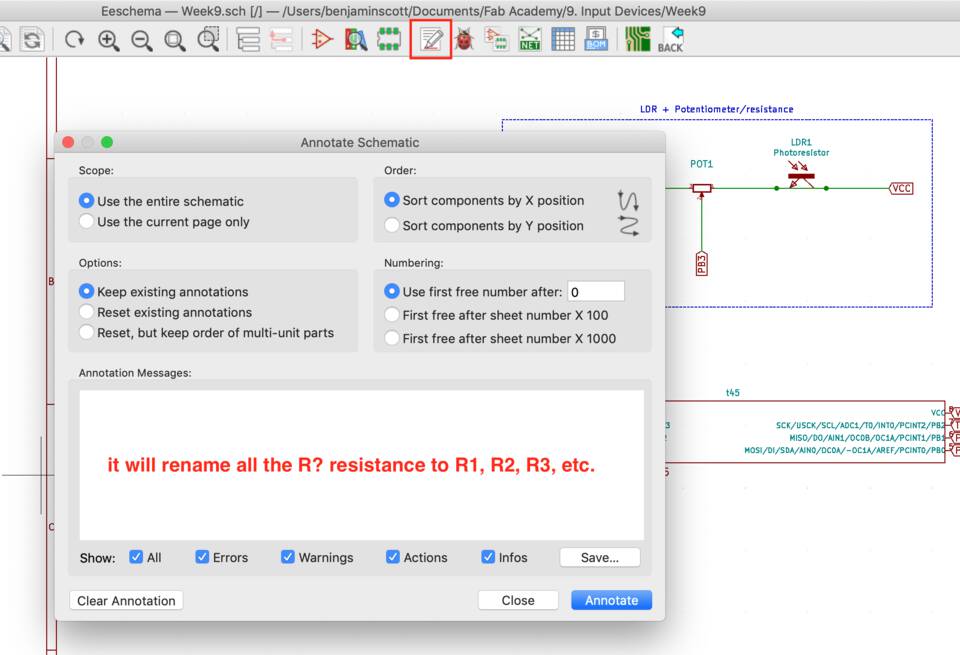The image size is (960, 655).
Task: Open Pcbnew board layout icon
Action: pyautogui.click(x=637, y=39)
